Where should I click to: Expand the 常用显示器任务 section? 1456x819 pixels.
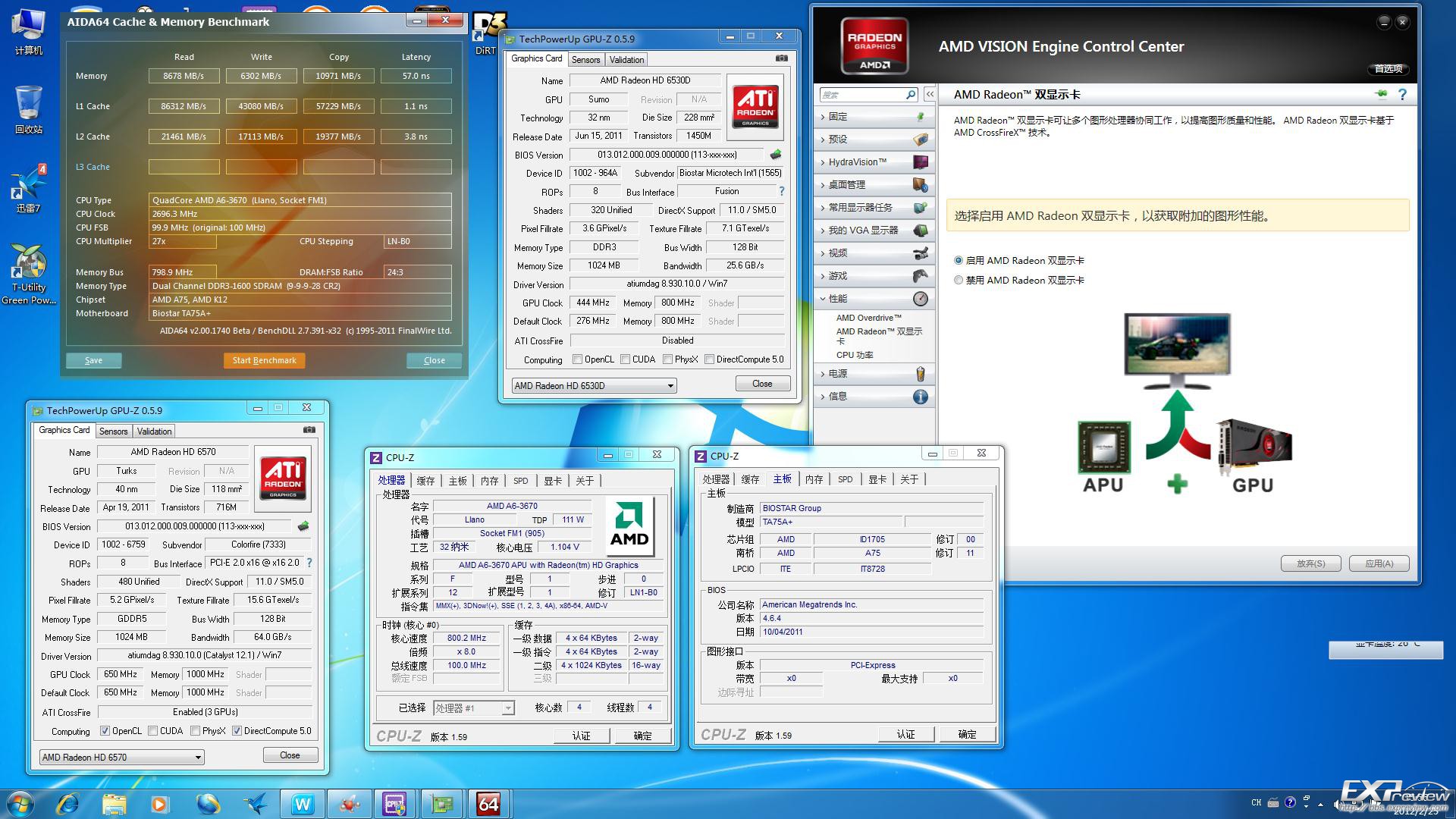coord(875,208)
